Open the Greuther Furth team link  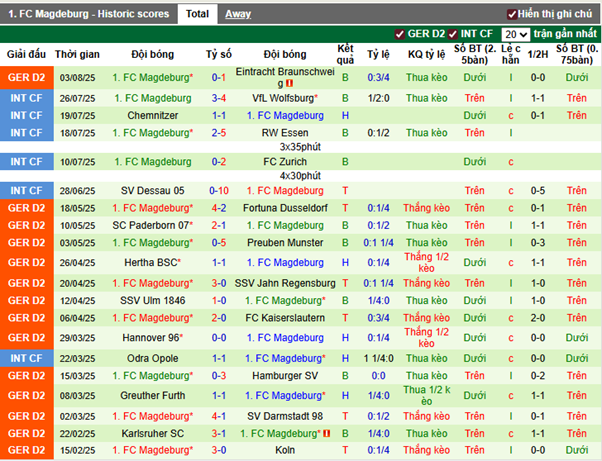pyautogui.click(x=152, y=395)
